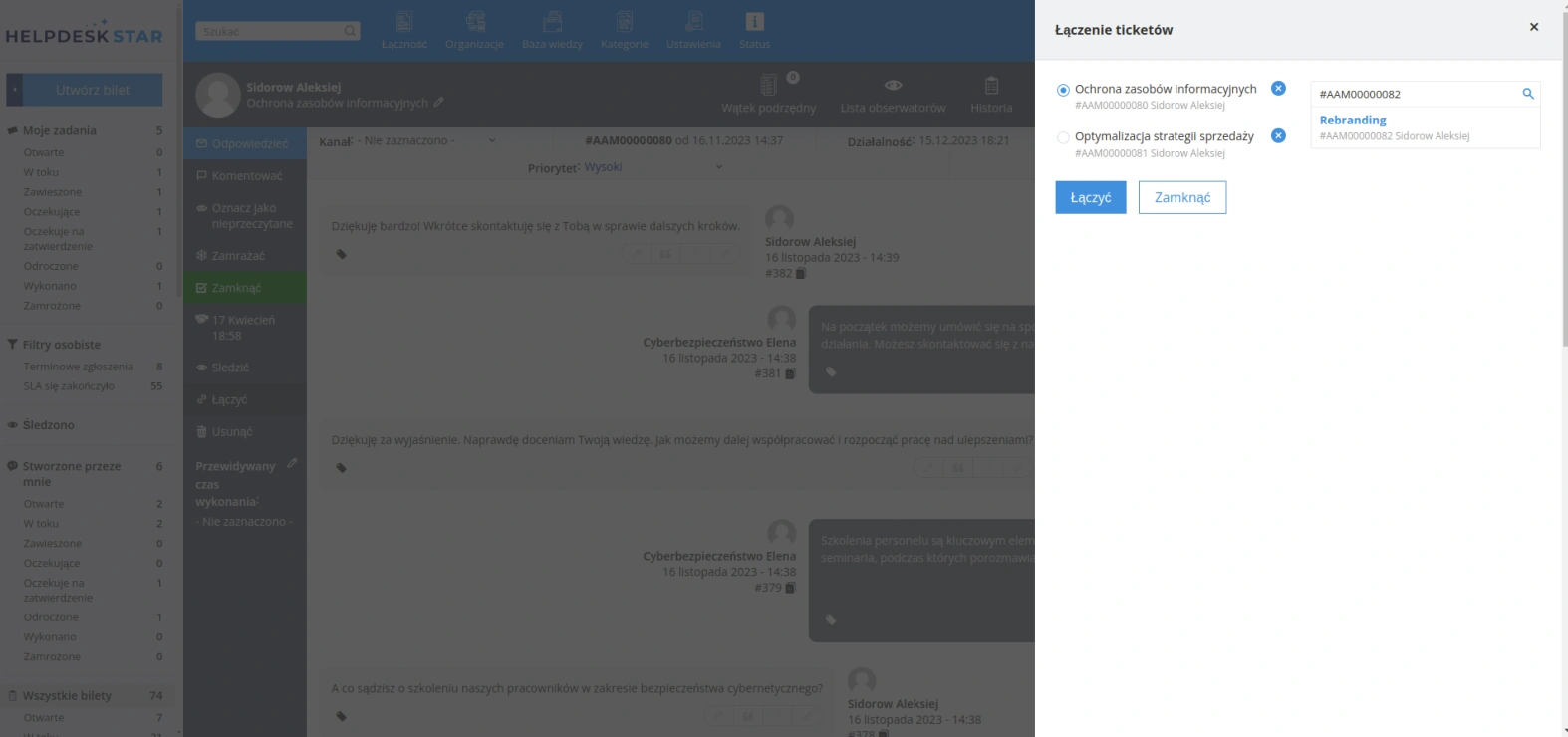Click the copy icon next to #379

coord(790,588)
